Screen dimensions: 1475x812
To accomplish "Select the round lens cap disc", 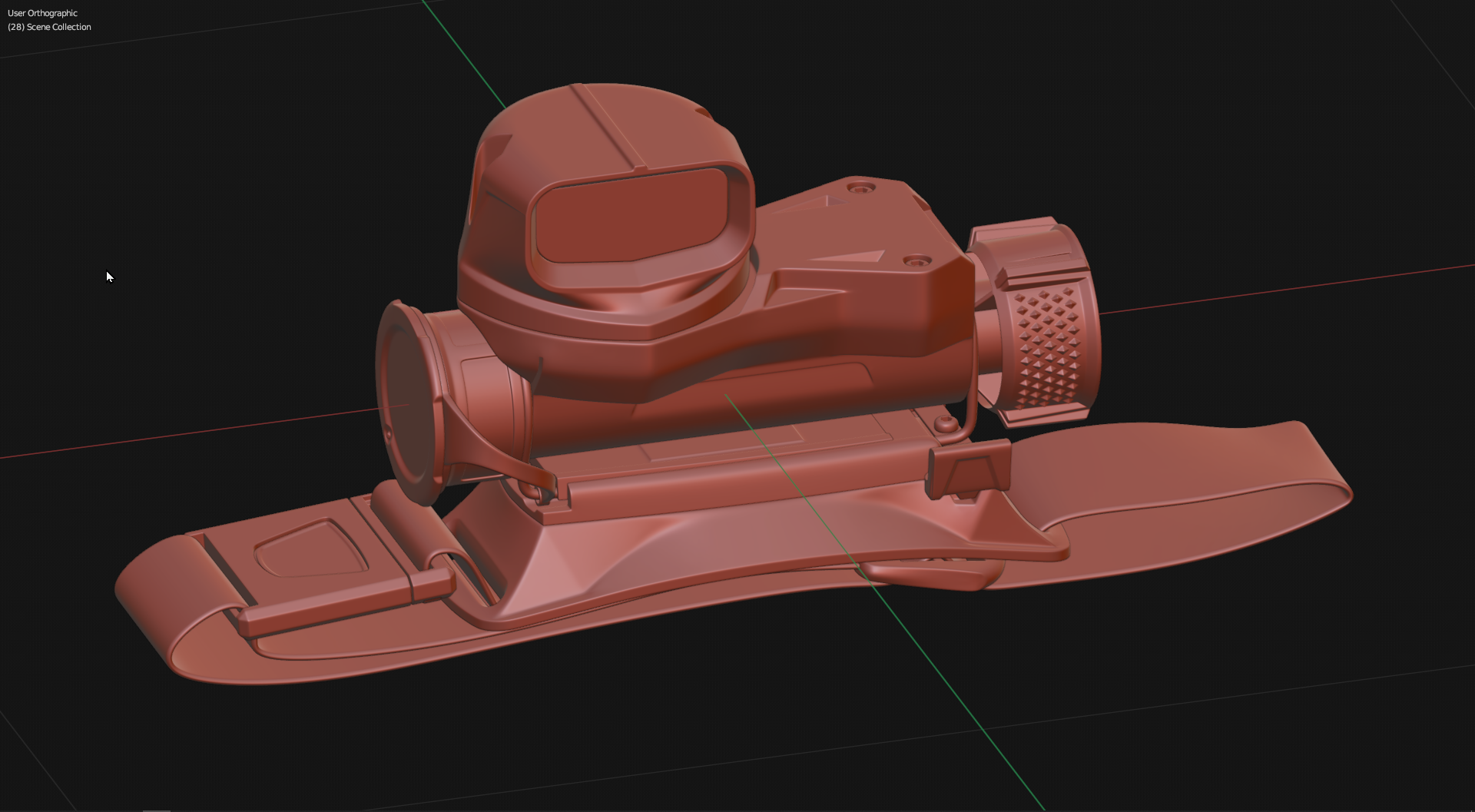I will pyautogui.click(x=409, y=403).
